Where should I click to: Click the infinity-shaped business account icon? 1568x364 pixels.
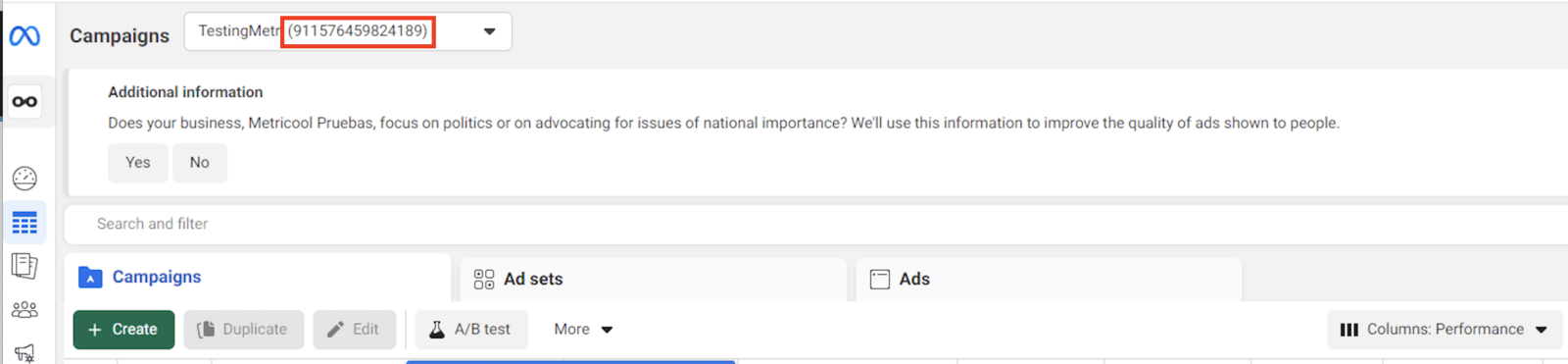pos(24,101)
